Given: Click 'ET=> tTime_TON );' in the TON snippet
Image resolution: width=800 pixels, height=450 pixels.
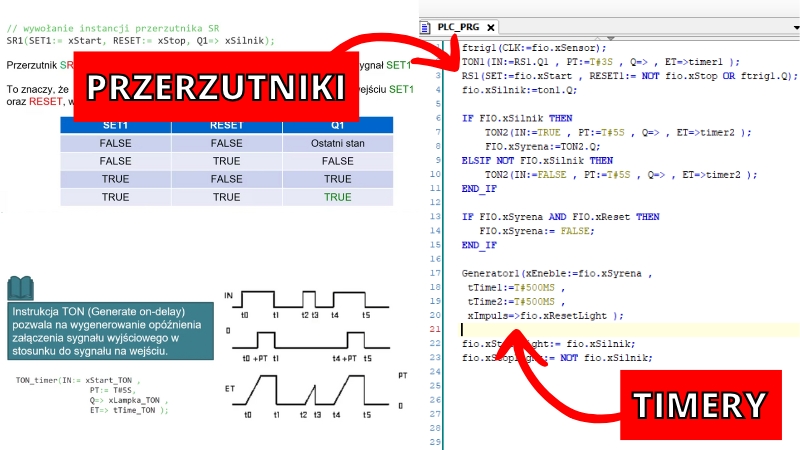Looking at the screenshot, I should (129, 410).
